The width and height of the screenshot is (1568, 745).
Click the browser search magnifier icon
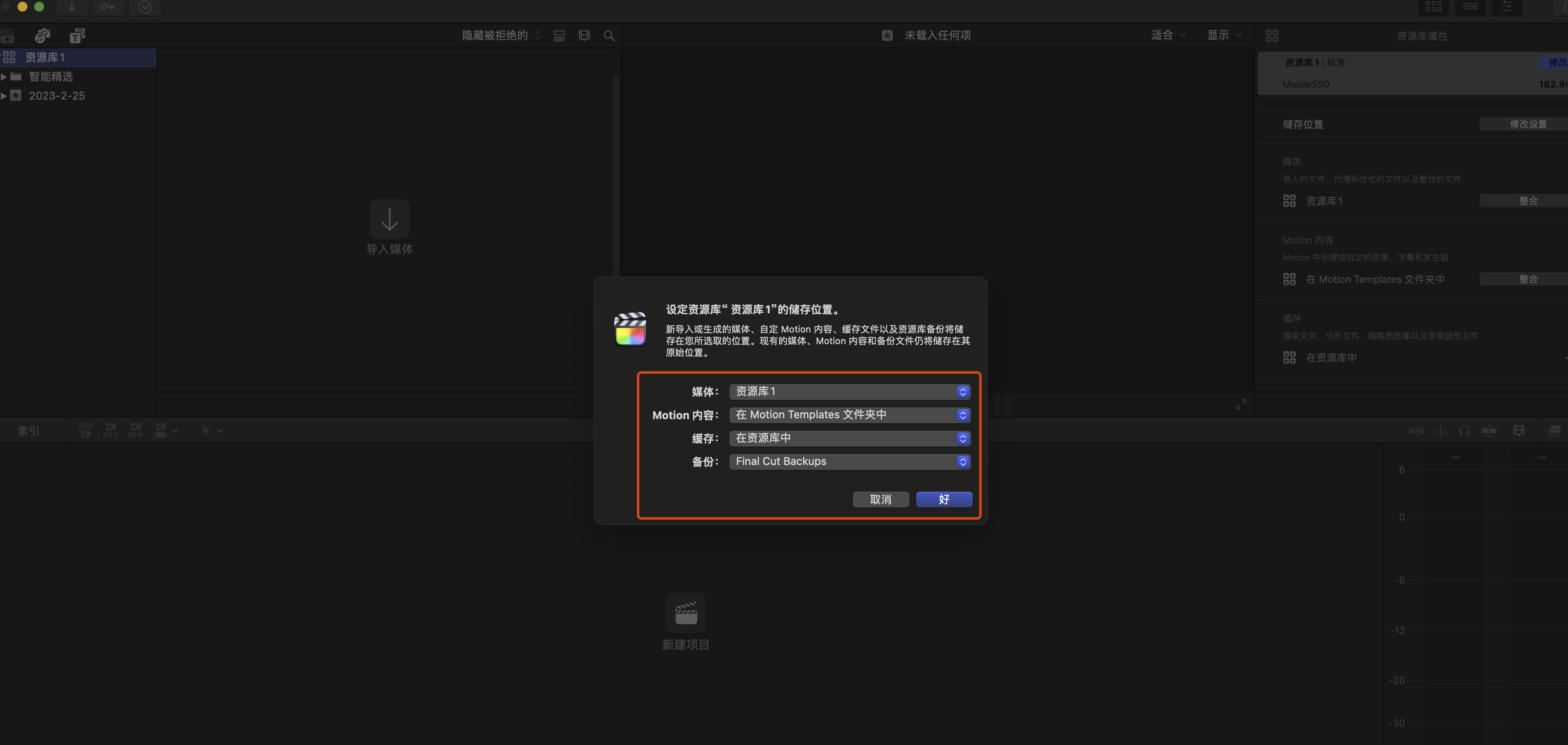(609, 36)
